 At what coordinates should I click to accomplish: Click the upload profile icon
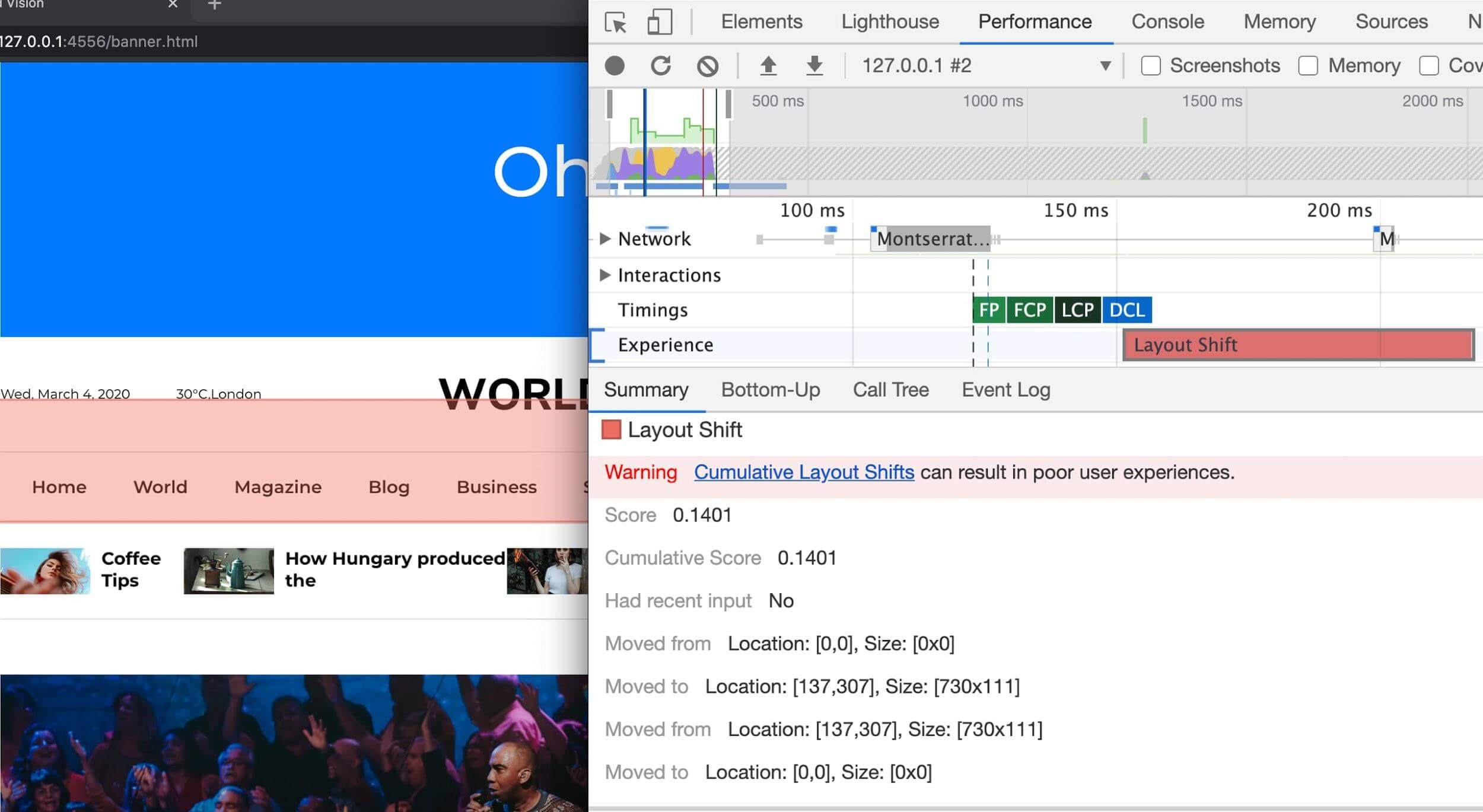click(769, 66)
